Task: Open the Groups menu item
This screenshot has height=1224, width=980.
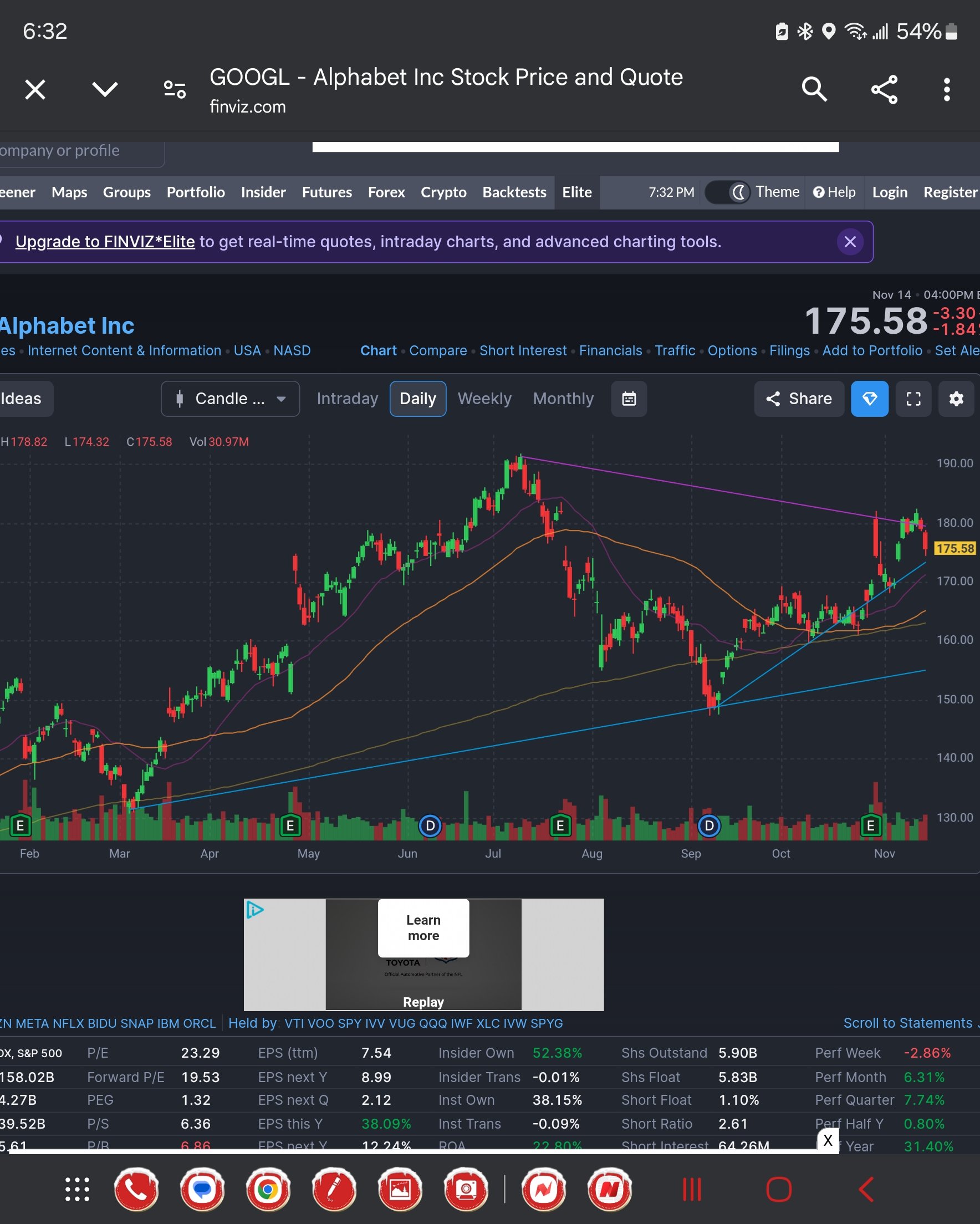Action: 126,192
